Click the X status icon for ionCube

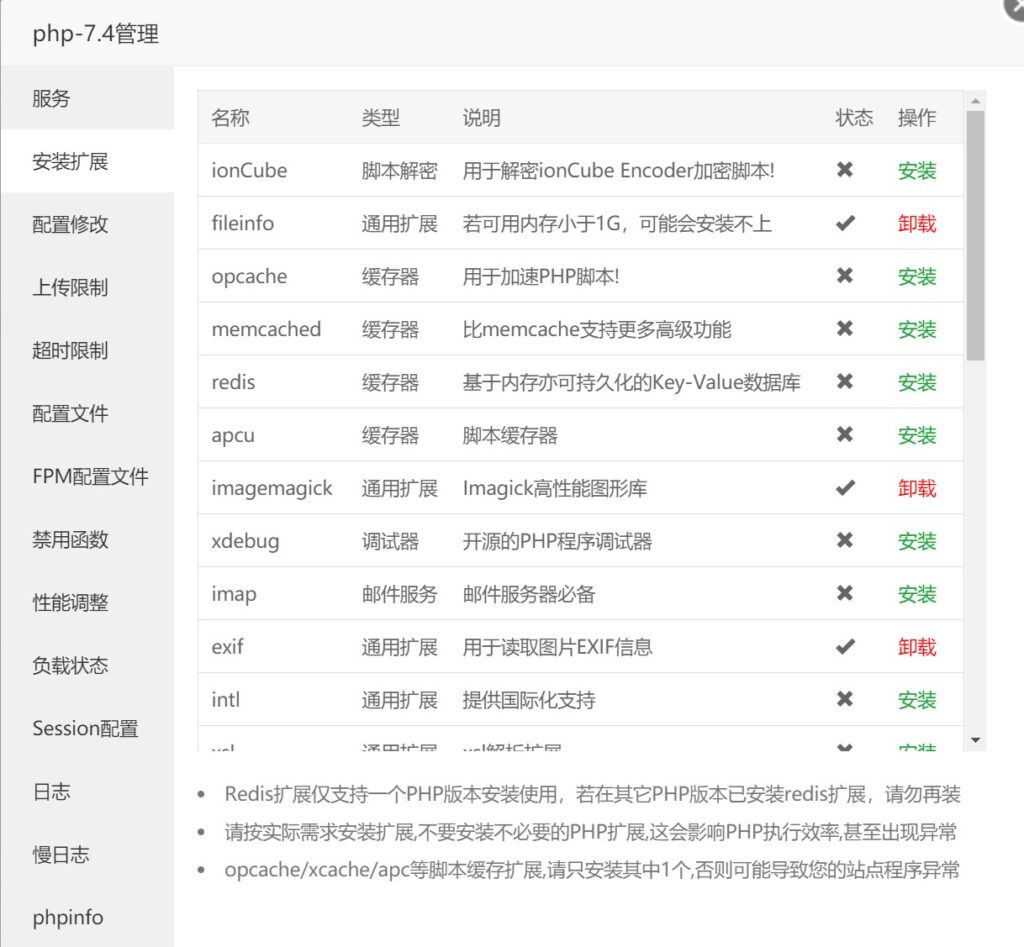click(x=845, y=170)
